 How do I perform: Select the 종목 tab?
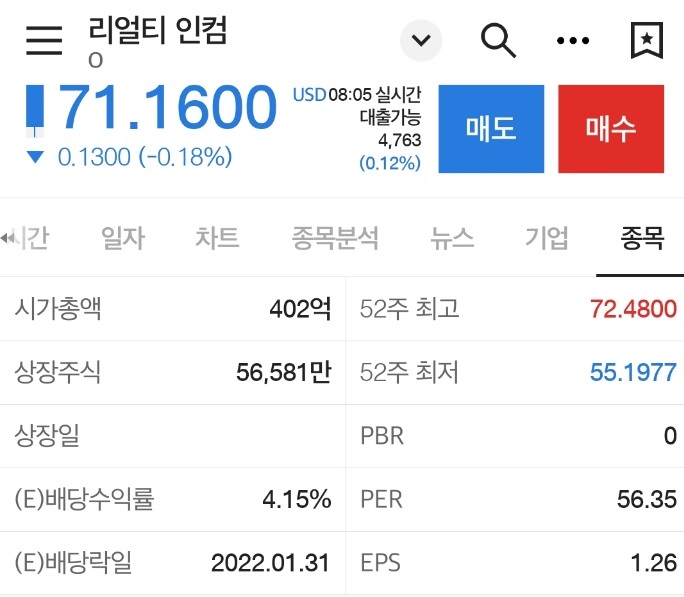pyautogui.click(x=642, y=238)
